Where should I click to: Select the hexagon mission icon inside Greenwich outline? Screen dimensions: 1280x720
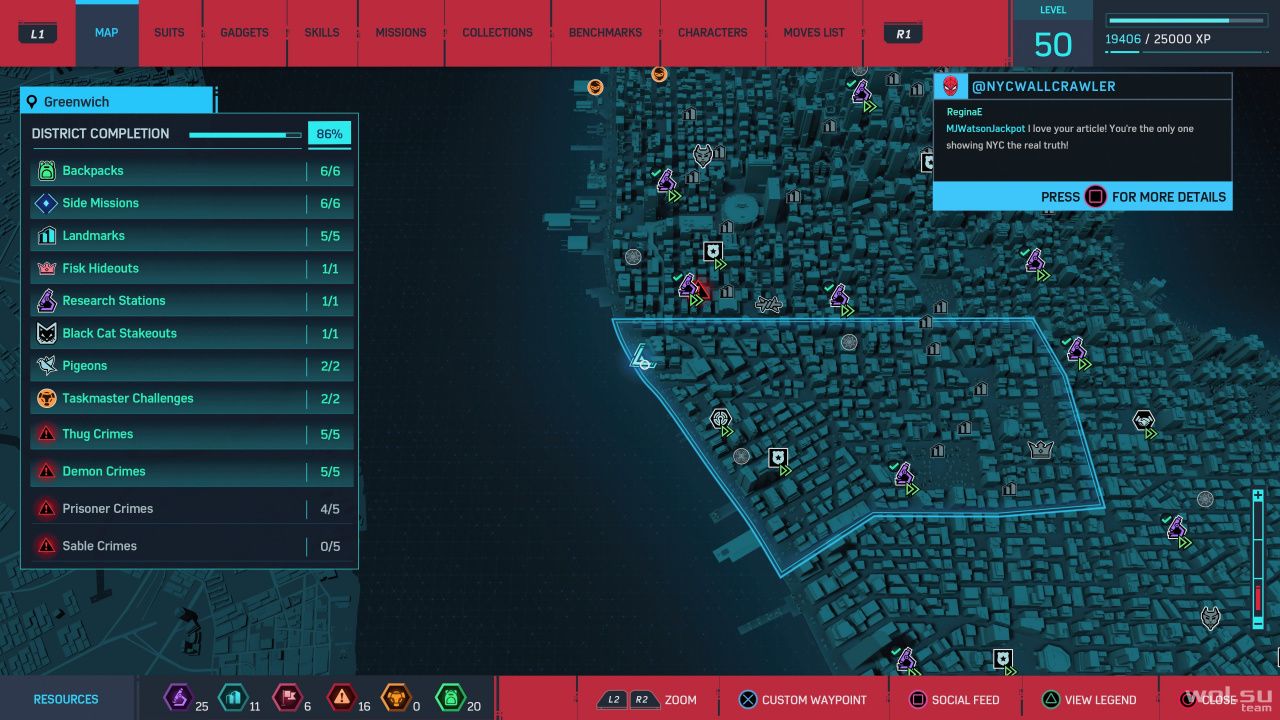(720, 419)
